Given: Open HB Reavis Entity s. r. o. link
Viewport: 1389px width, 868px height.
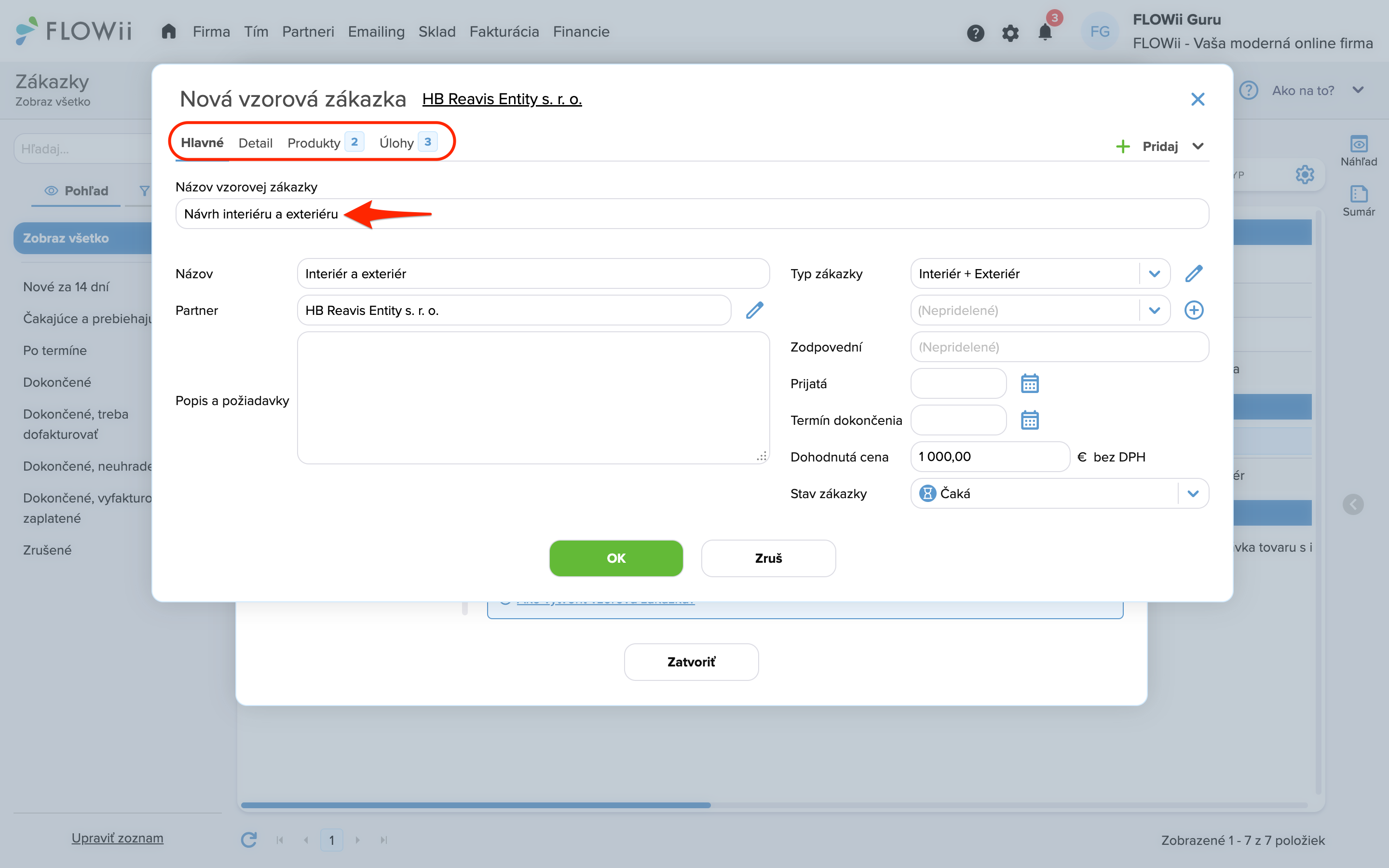Looking at the screenshot, I should tap(502, 99).
